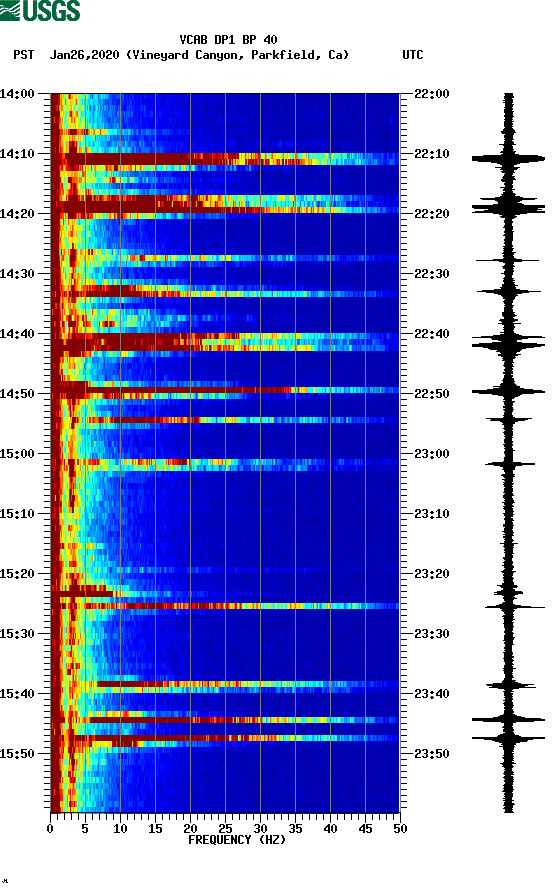
Task: Click the spectrogram event band before 15:40
Action: coord(225,687)
